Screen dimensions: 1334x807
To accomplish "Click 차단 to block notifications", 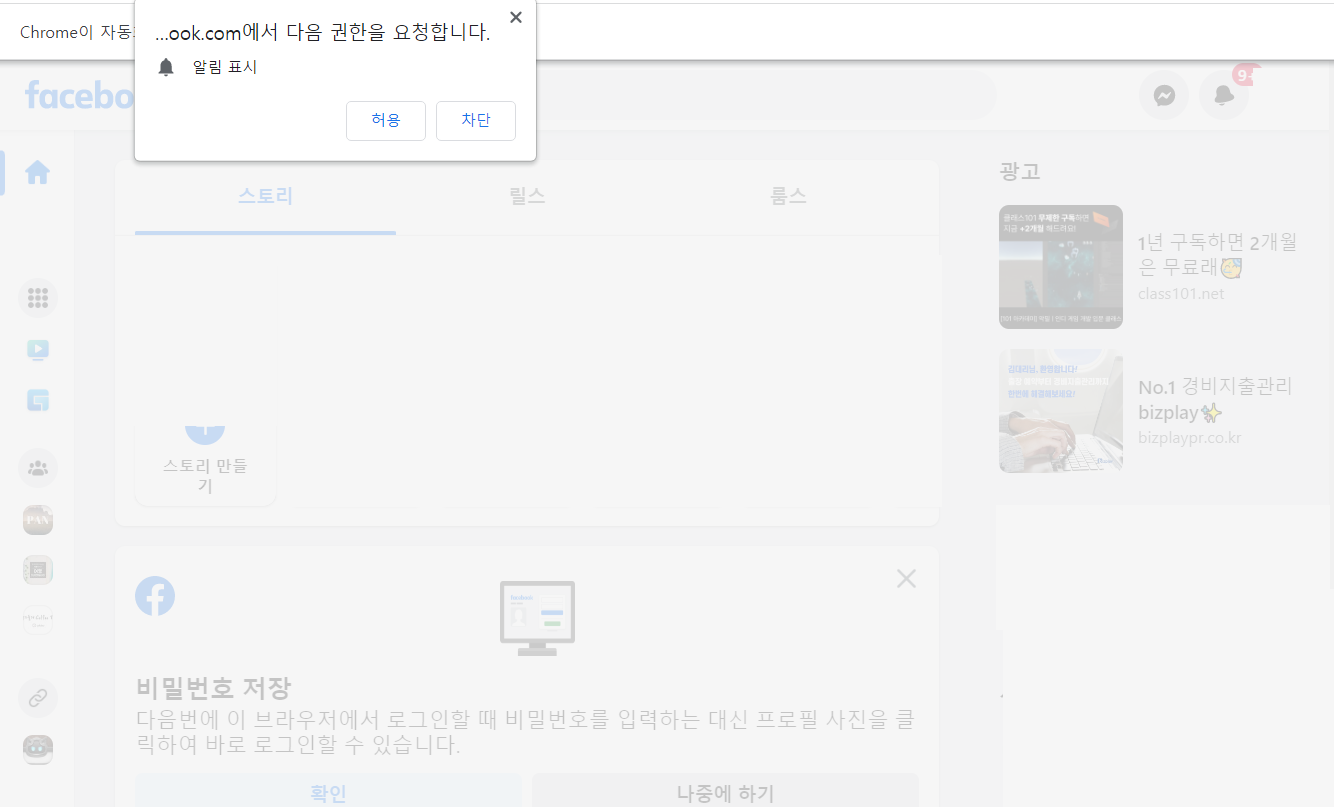I will click(x=476, y=121).
